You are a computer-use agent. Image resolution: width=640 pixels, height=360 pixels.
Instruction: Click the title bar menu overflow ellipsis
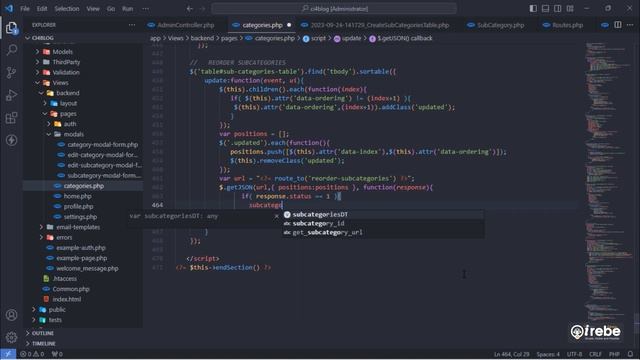(x=146, y=9)
